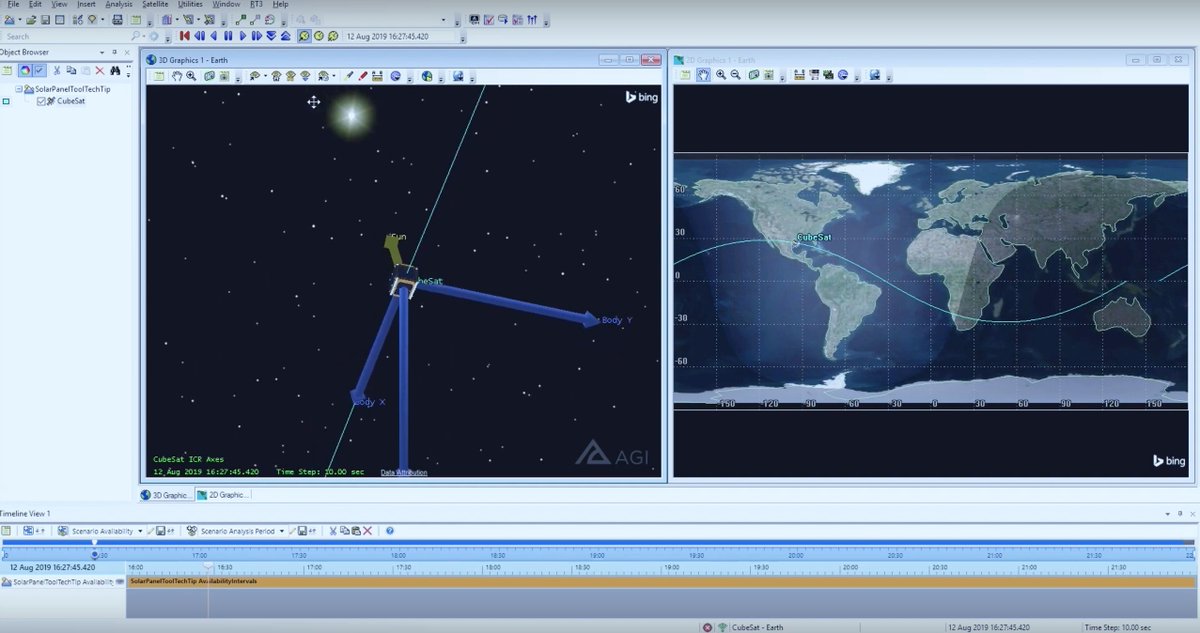Screen dimensions: 1200x633
Task: Click the blue timeline current-time marker
Action: pos(95,554)
